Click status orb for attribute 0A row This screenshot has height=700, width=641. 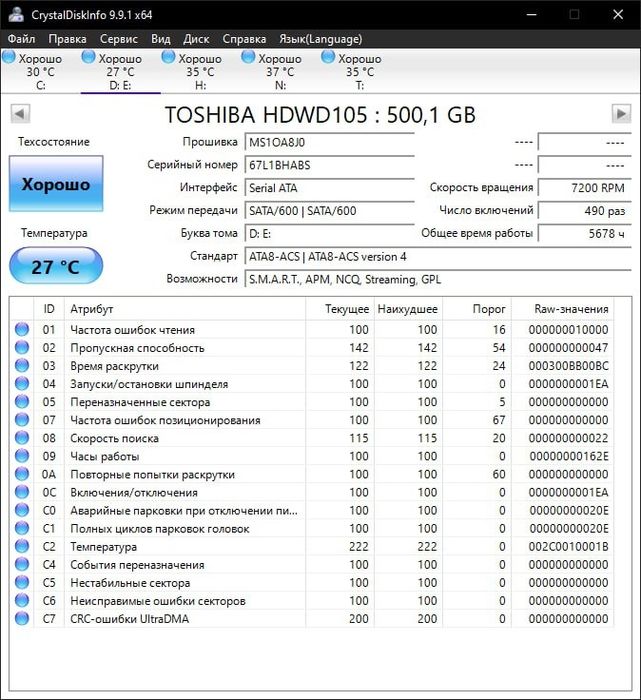click(x=22, y=474)
